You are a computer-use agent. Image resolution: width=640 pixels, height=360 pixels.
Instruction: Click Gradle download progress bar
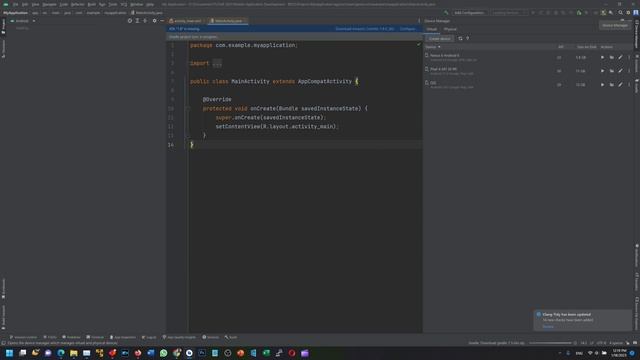pos(551,343)
